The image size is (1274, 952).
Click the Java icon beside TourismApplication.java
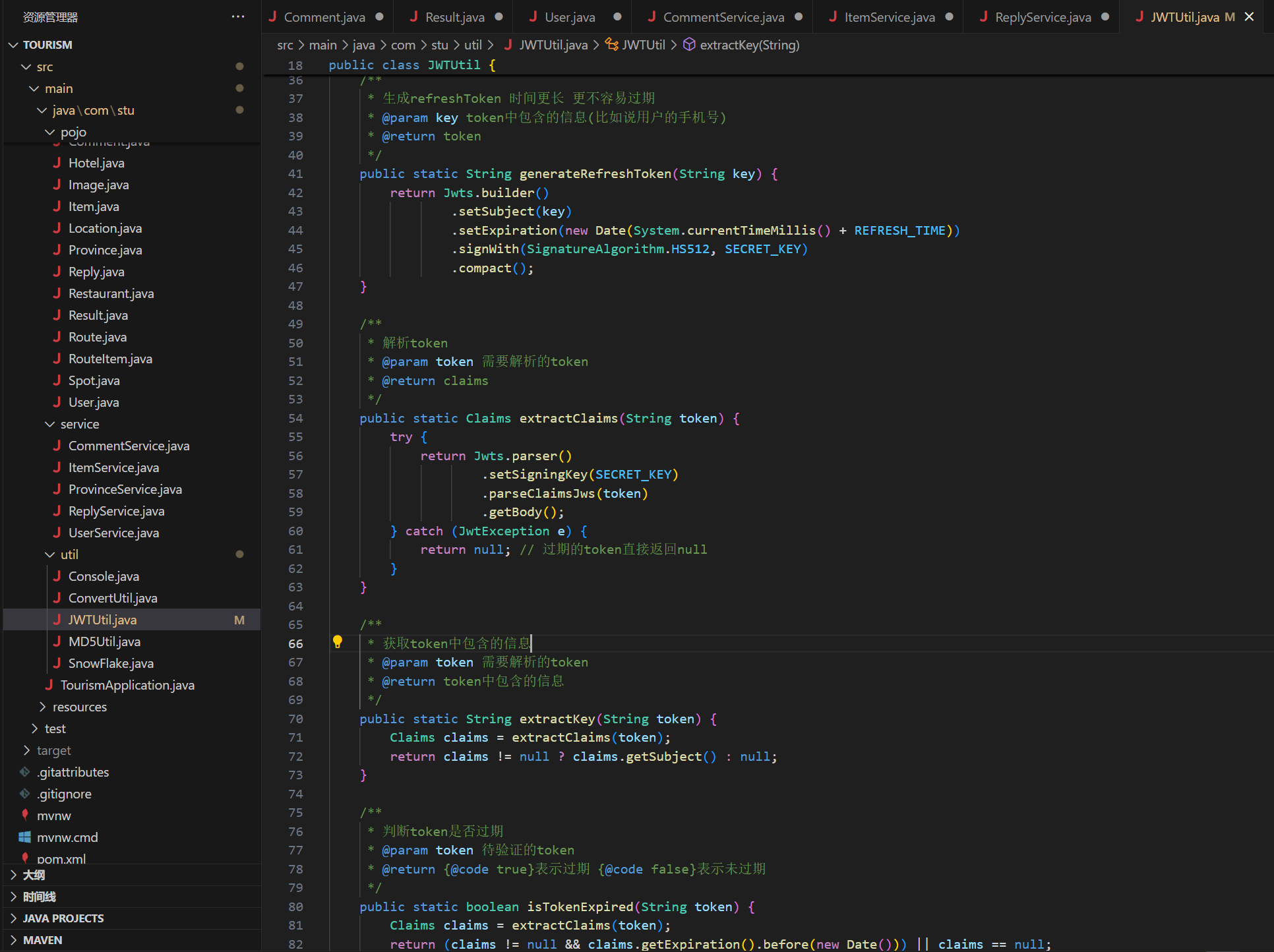click(x=49, y=685)
